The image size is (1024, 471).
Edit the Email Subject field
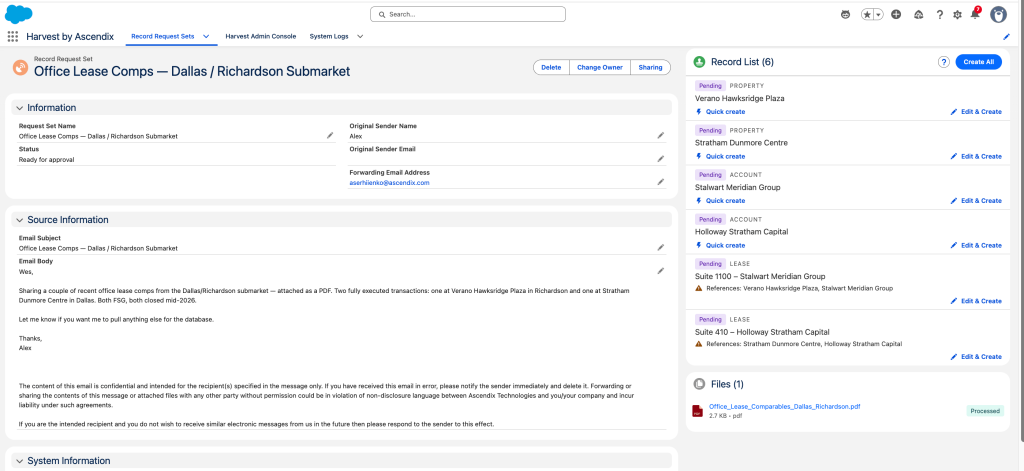pyautogui.click(x=661, y=248)
